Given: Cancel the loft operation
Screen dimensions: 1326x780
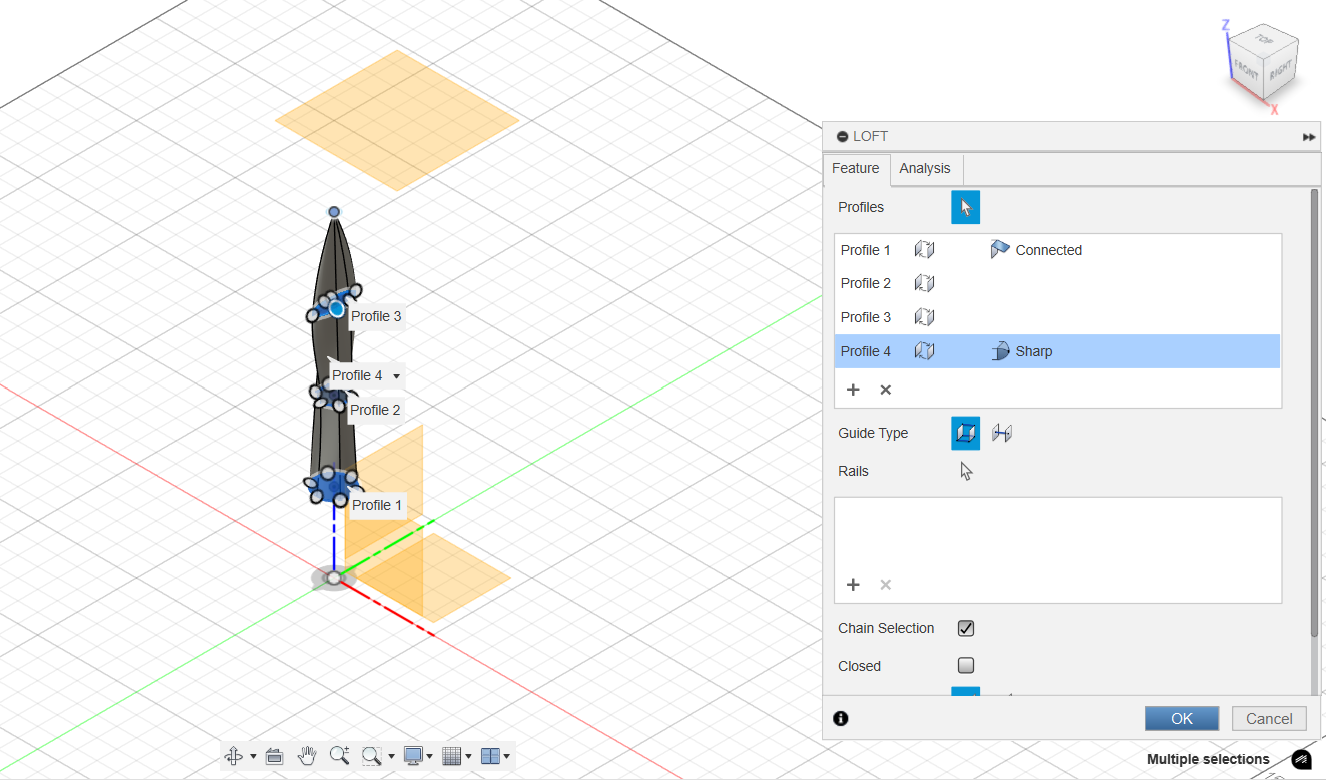Looking at the screenshot, I should [1269, 718].
